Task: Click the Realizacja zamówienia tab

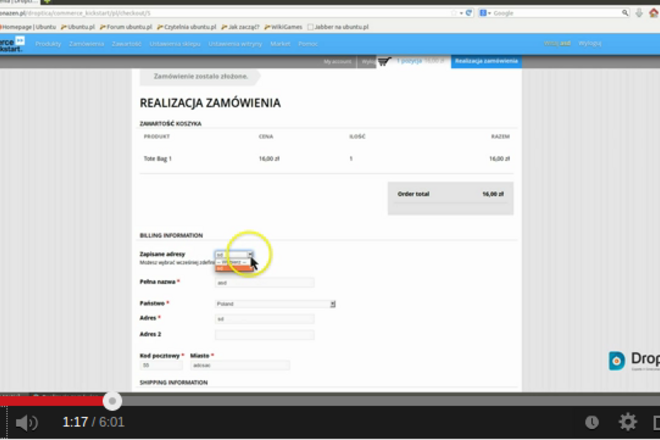Action: click(x=486, y=61)
